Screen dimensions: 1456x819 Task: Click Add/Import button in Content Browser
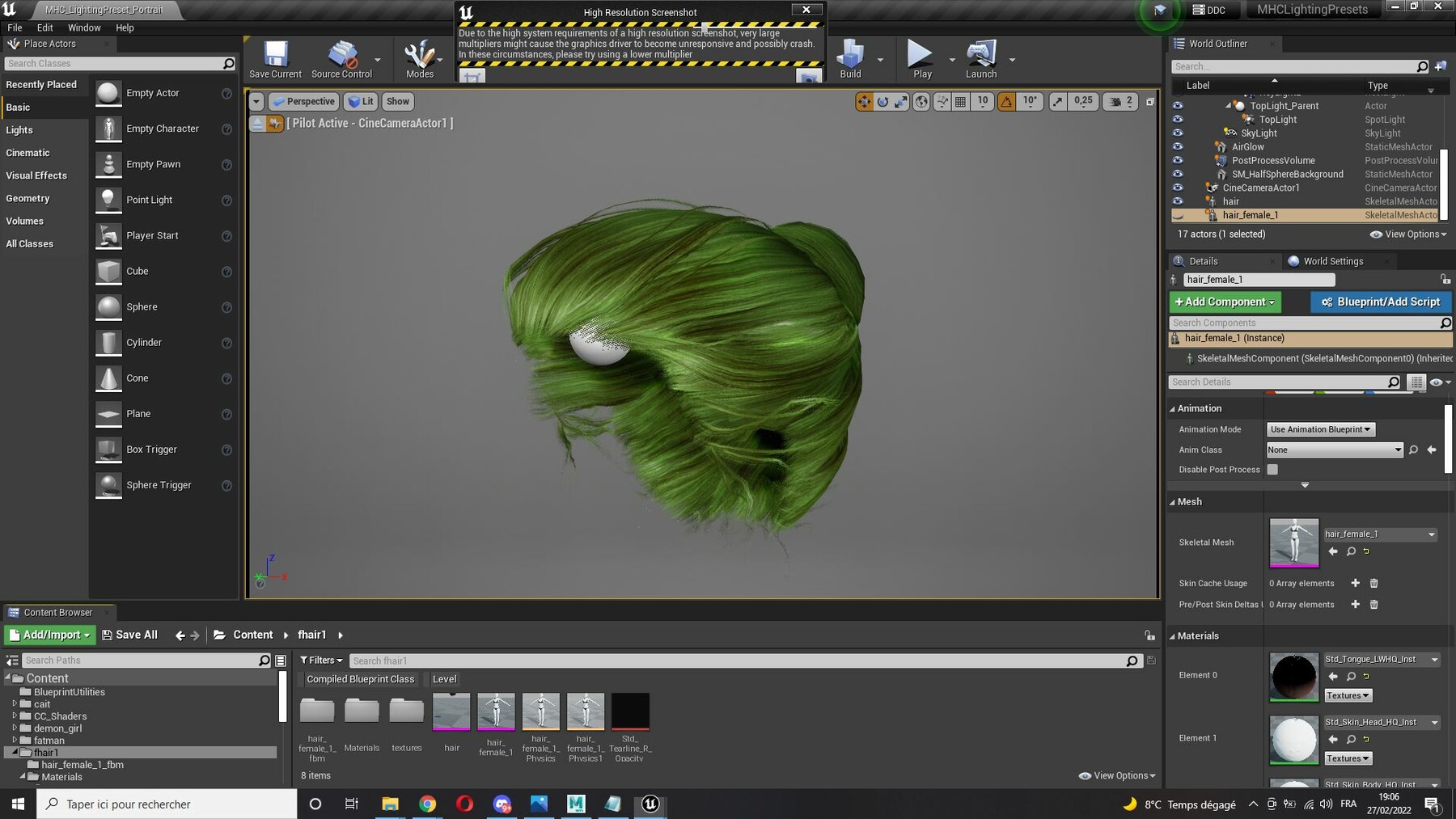point(49,635)
